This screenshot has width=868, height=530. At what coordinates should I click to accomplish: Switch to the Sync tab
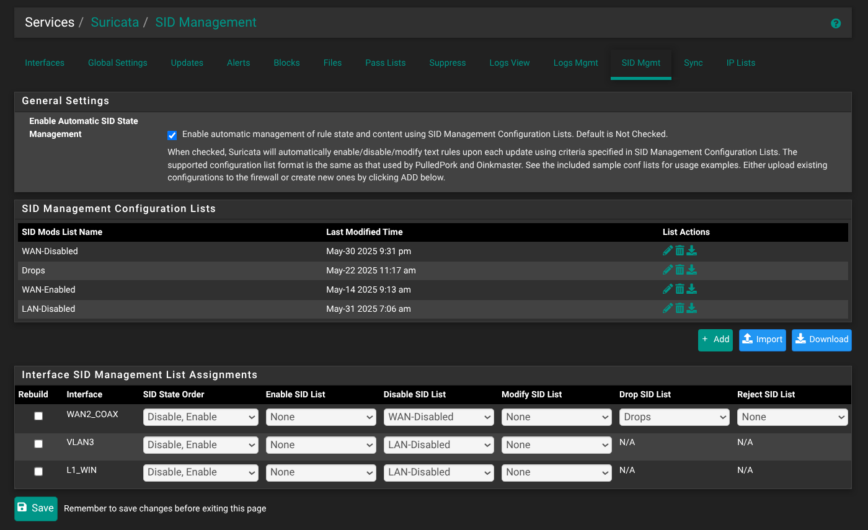click(693, 63)
